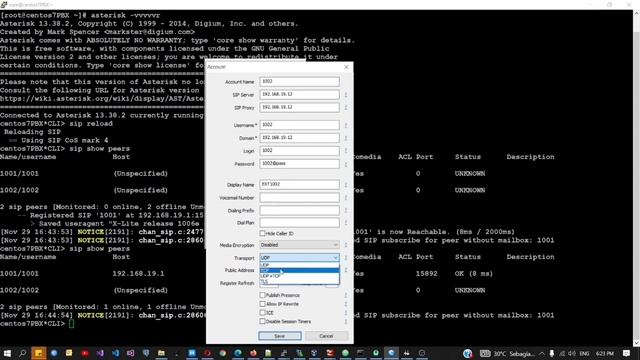Click the Username input field
Image resolution: width=640 pixels, height=360 pixels.
[299, 125]
